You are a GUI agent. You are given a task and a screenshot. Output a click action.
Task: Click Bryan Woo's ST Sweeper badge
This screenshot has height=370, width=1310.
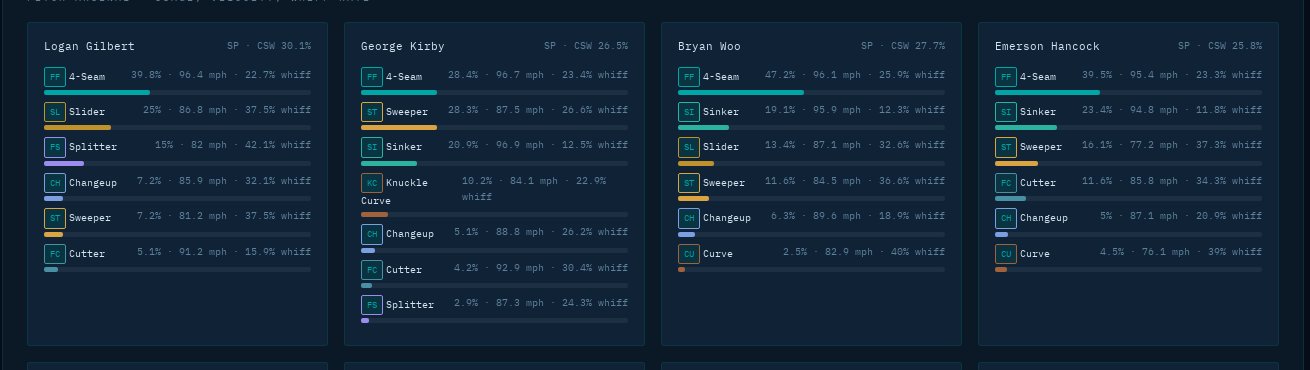coord(688,183)
